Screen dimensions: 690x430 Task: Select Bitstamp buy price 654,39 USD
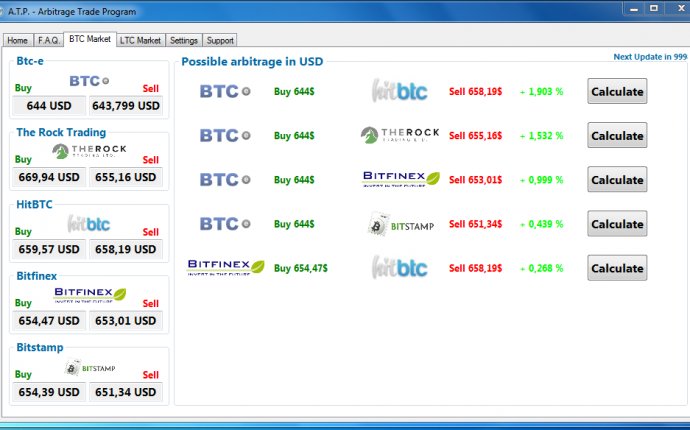pos(49,392)
